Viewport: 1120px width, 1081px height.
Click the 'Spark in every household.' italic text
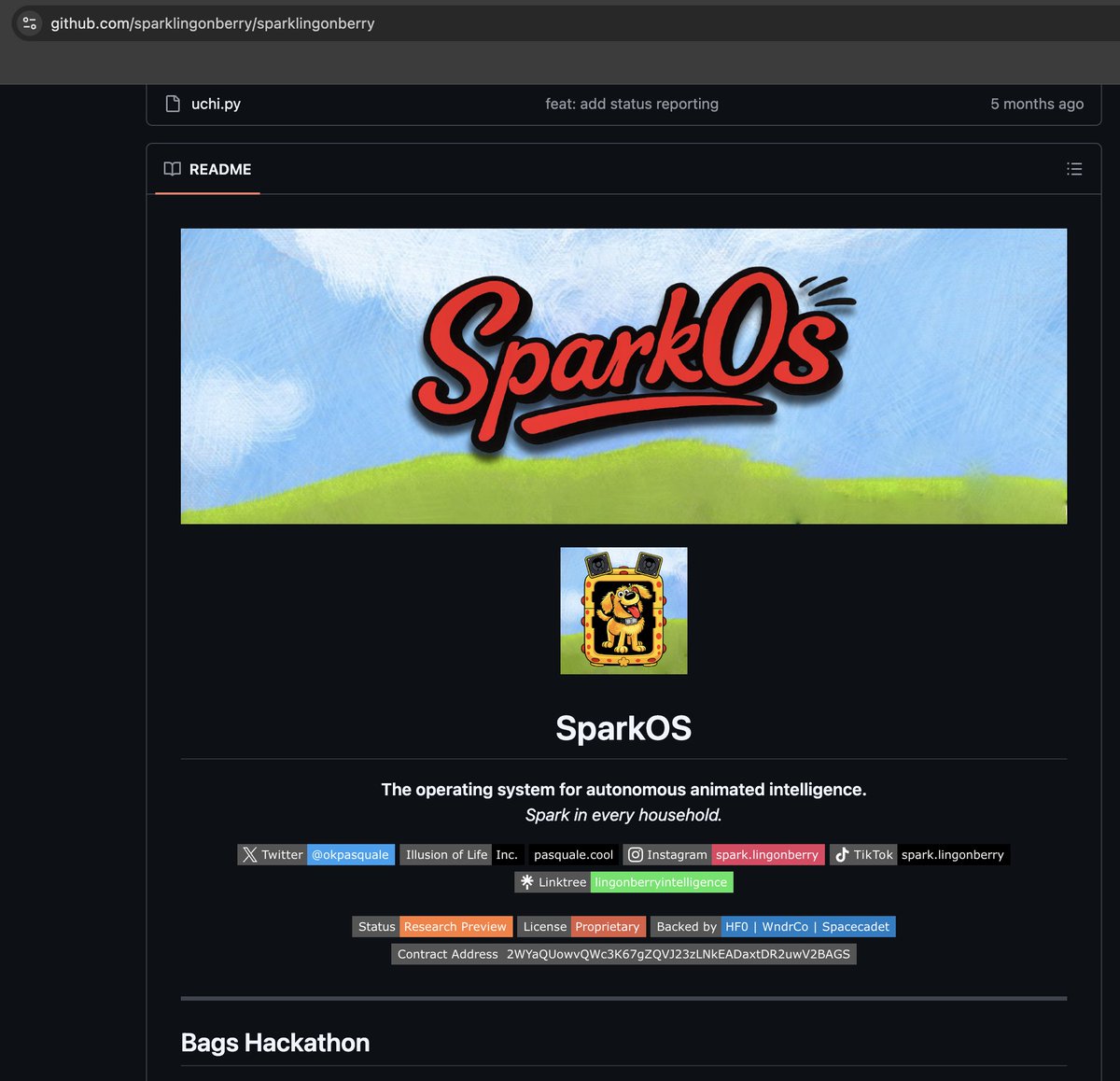(x=623, y=815)
